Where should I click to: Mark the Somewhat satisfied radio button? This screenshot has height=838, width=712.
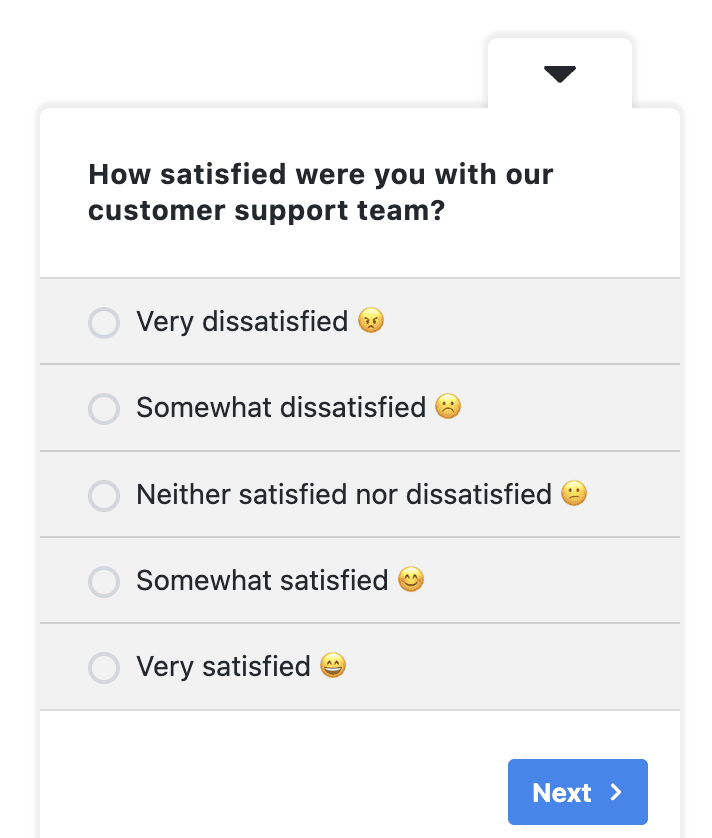tap(104, 581)
